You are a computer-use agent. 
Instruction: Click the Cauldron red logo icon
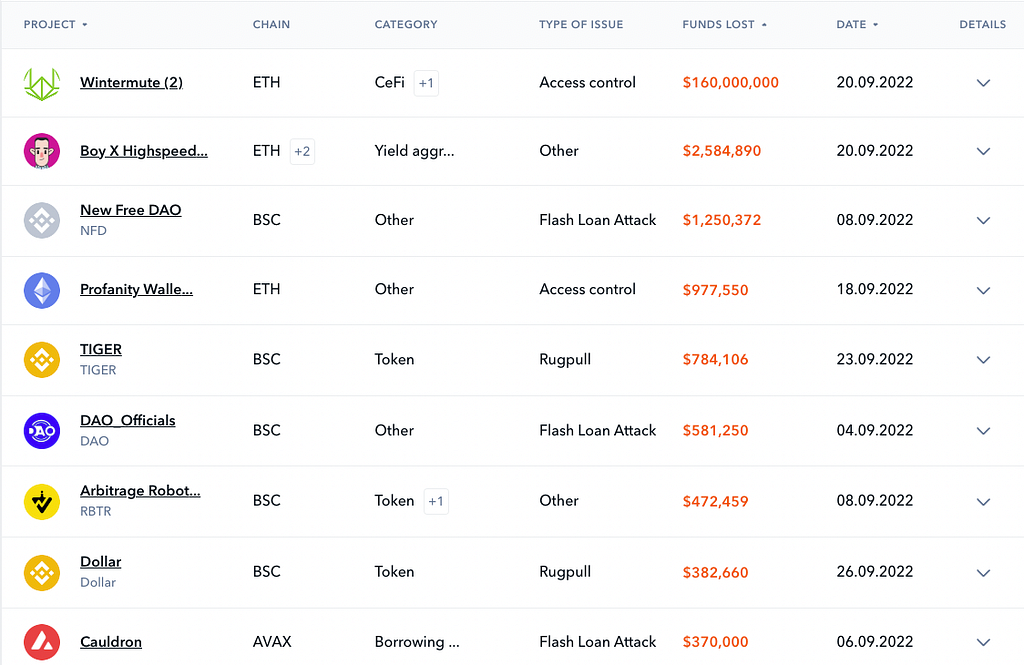point(42,642)
